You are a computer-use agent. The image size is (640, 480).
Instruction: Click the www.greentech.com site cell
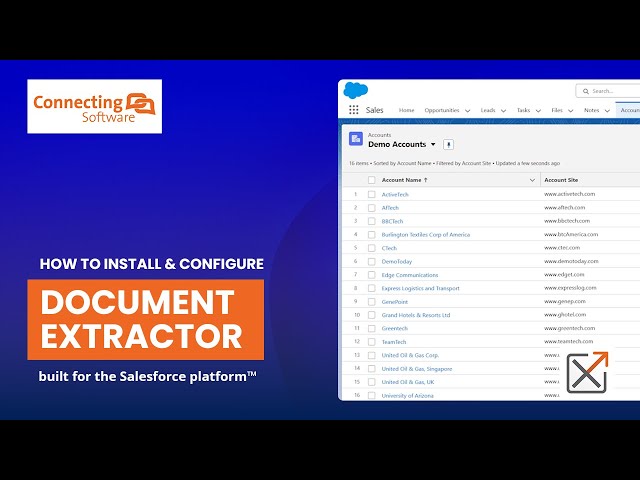(x=569, y=328)
